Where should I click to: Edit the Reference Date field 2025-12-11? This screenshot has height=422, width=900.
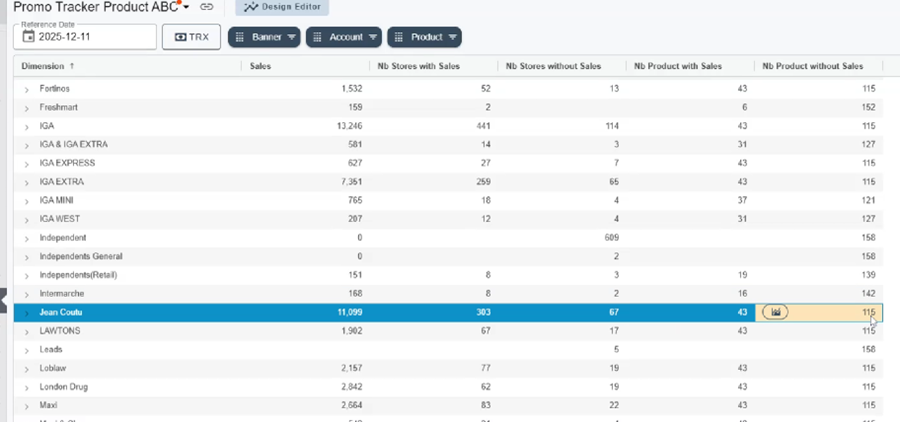[x=85, y=37]
